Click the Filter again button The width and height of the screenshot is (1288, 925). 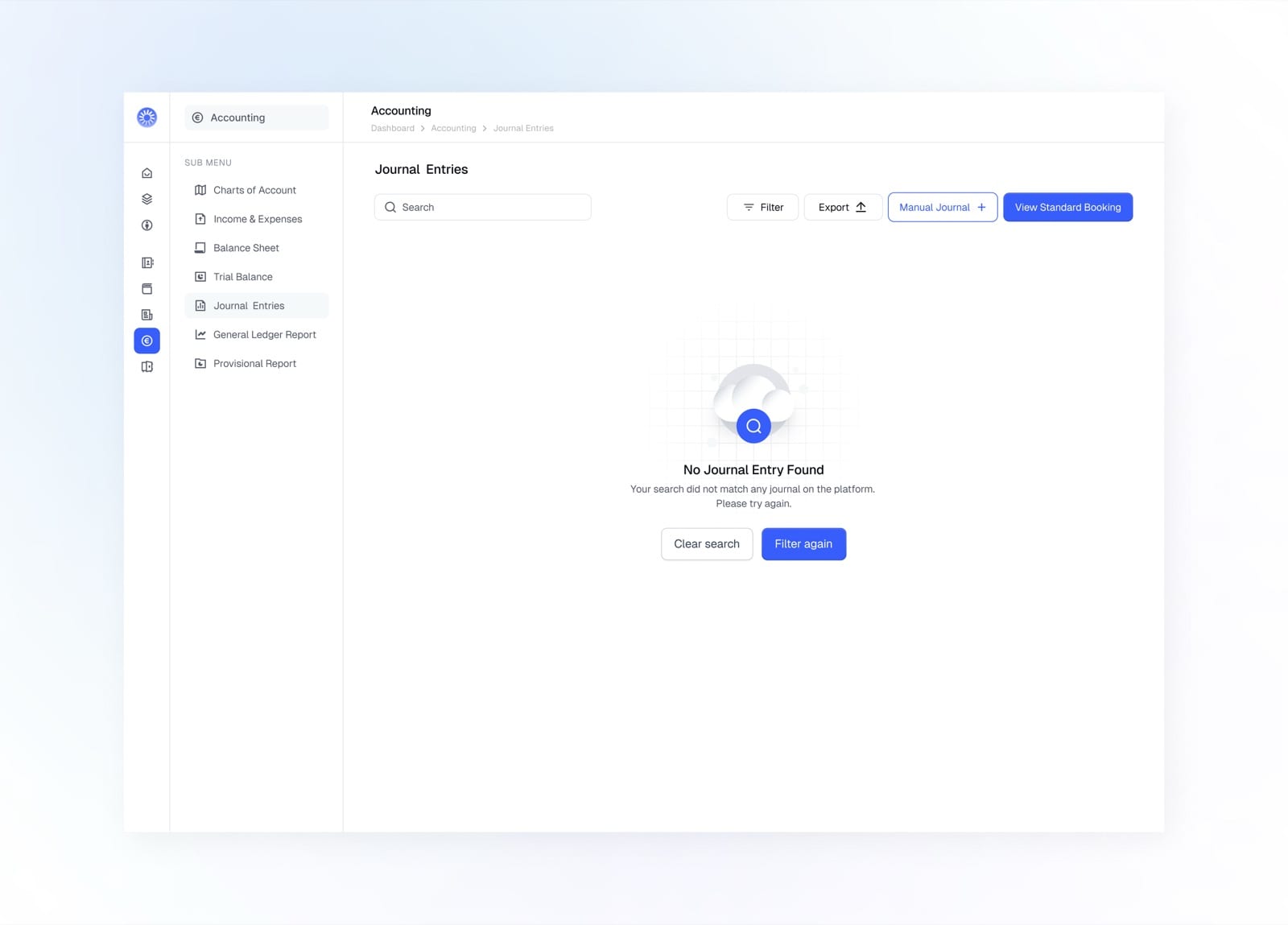click(x=803, y=544)
